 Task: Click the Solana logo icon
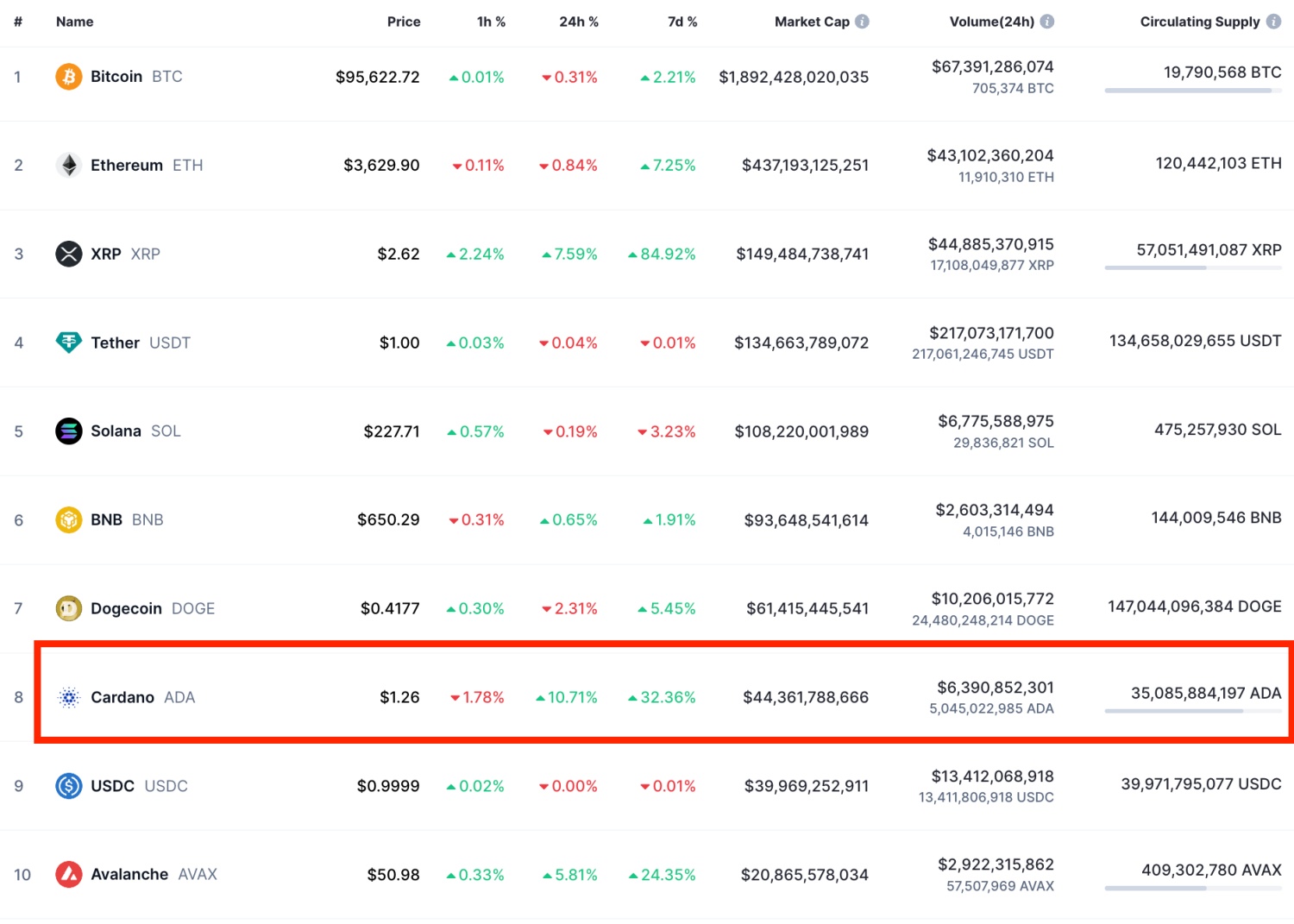click(69, 431)
